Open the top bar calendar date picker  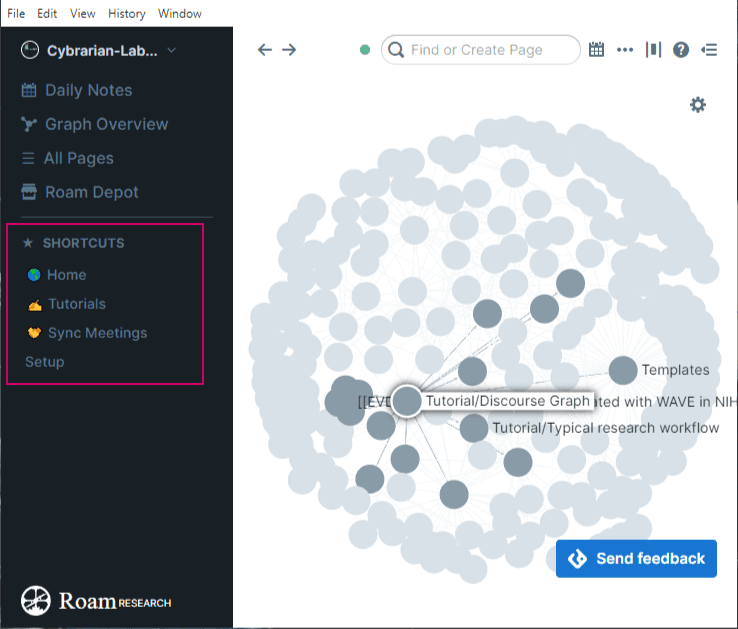[x=596, y=49]
